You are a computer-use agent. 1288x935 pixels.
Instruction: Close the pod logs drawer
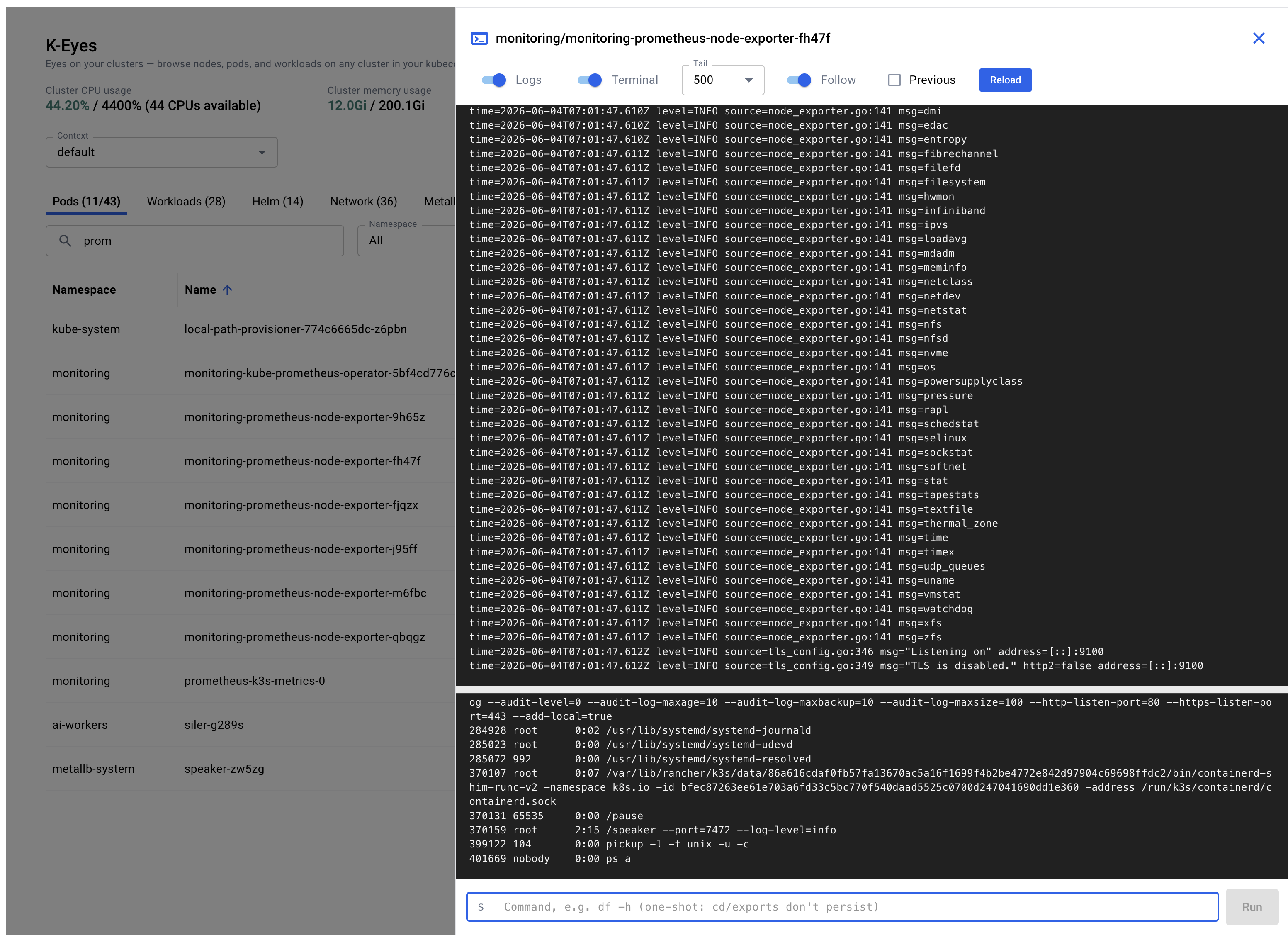(1259, 38)
